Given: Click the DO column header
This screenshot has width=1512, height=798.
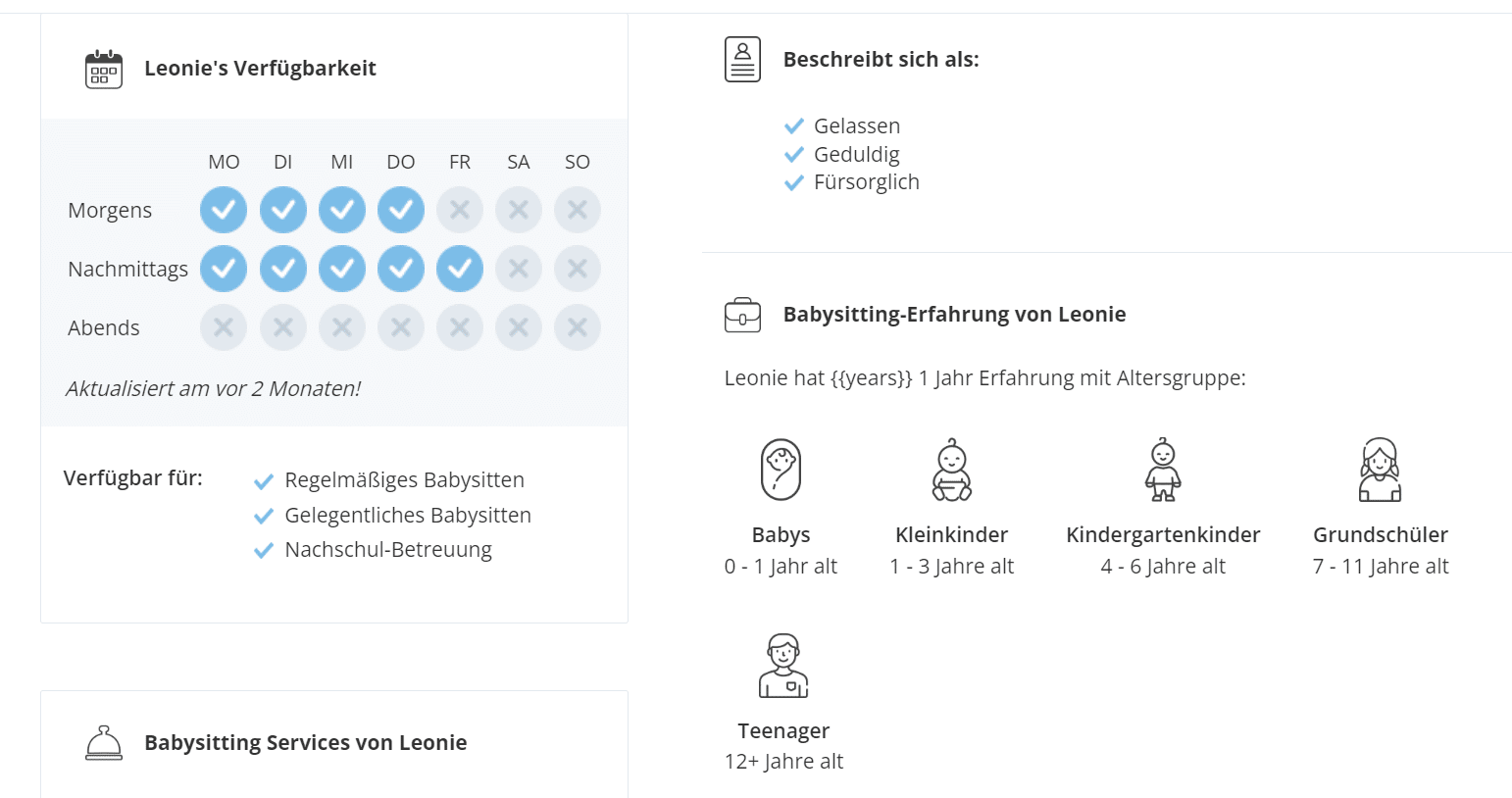Looking at the screenshot, I should [401, 163].
